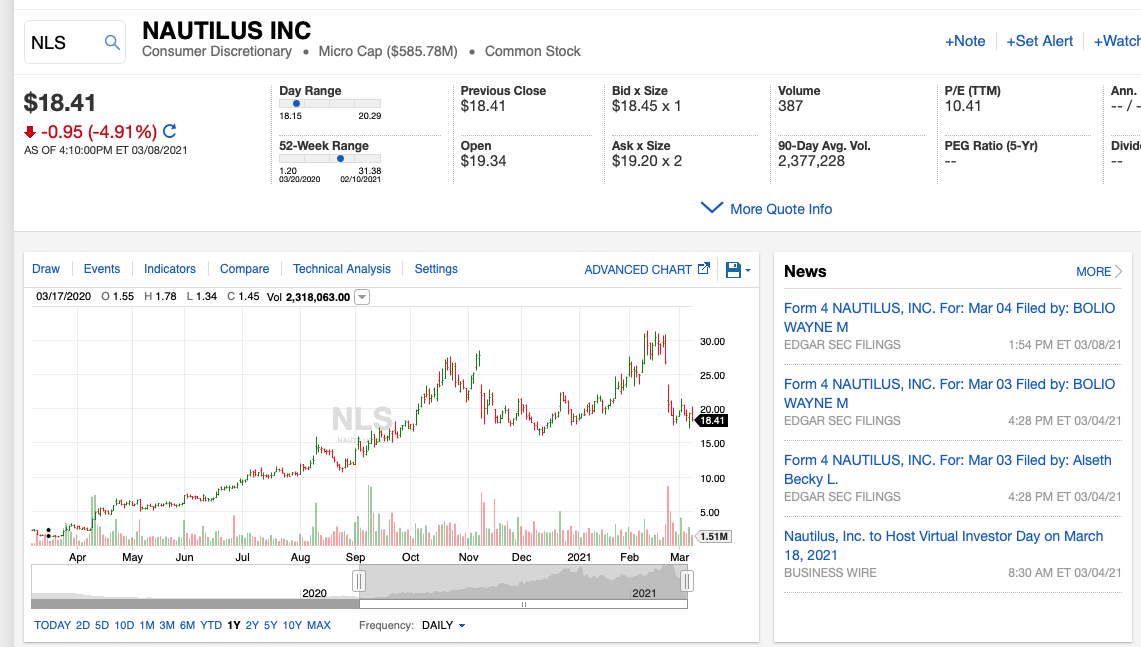1141x647 pixels.
Task: Open Form 4 Mar 03 Alseth Becky article
Action: click(x=947, y=469)
